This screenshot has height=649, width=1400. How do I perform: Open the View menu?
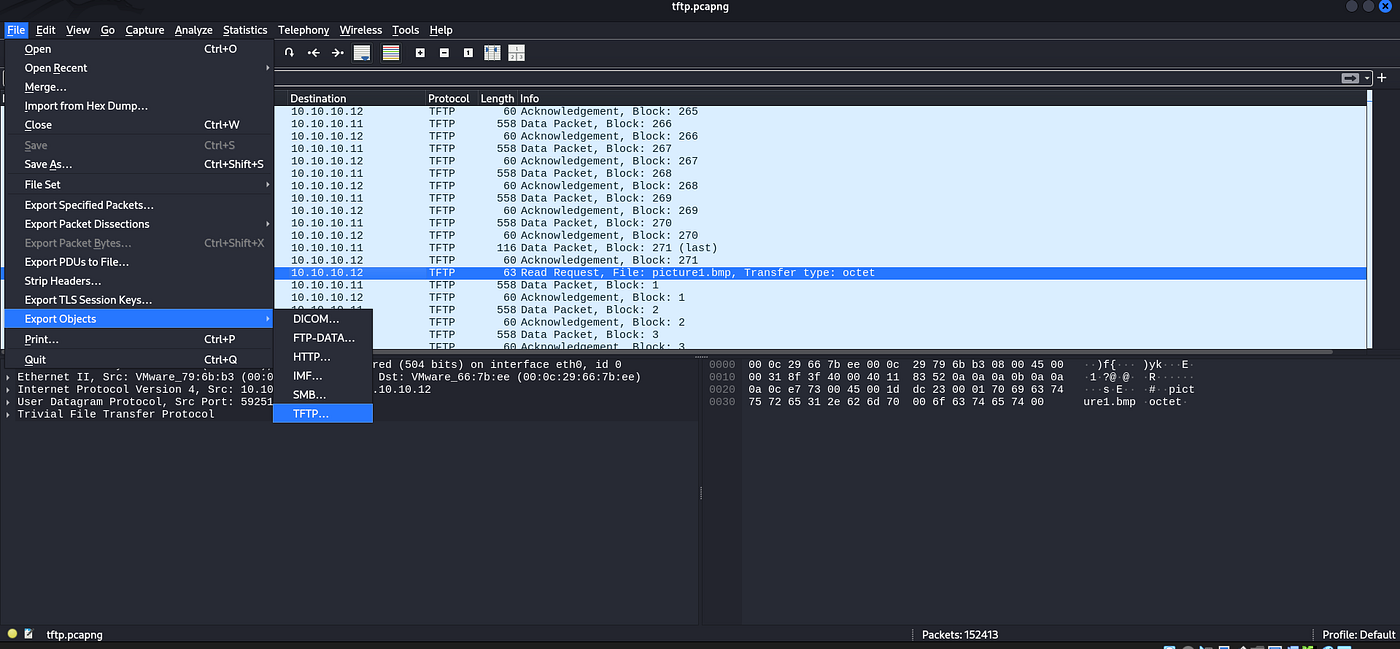[x=78, y=30]
